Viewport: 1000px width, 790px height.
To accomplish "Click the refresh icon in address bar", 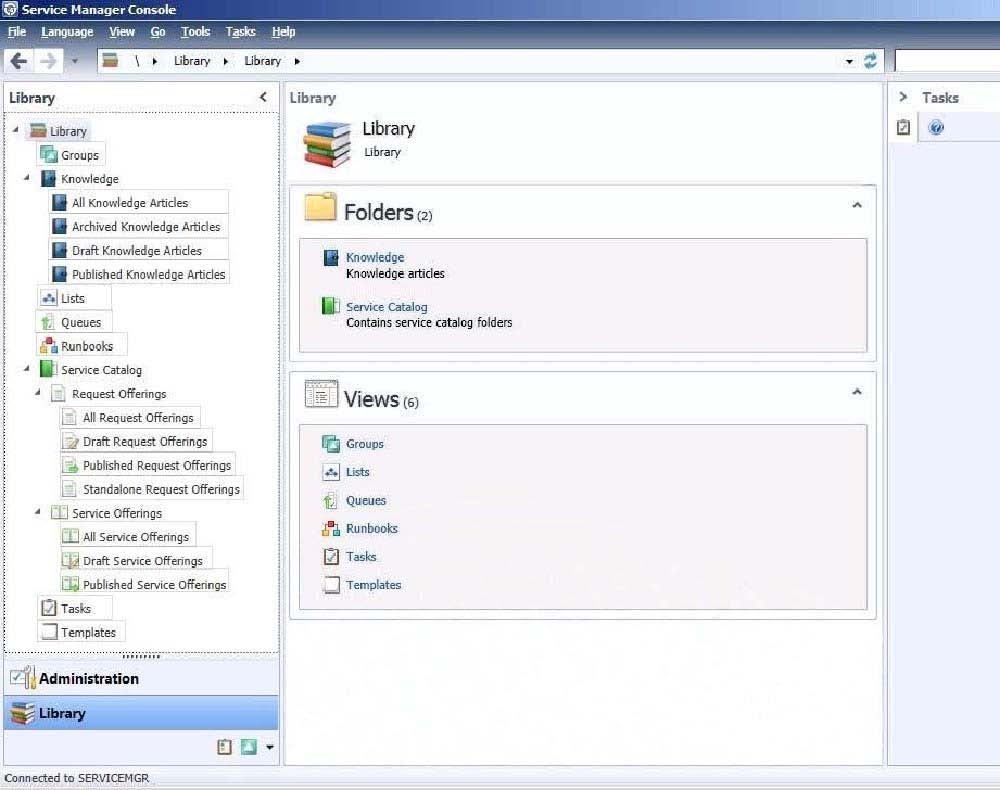I will pyautogui.click(x=870, y=61).
